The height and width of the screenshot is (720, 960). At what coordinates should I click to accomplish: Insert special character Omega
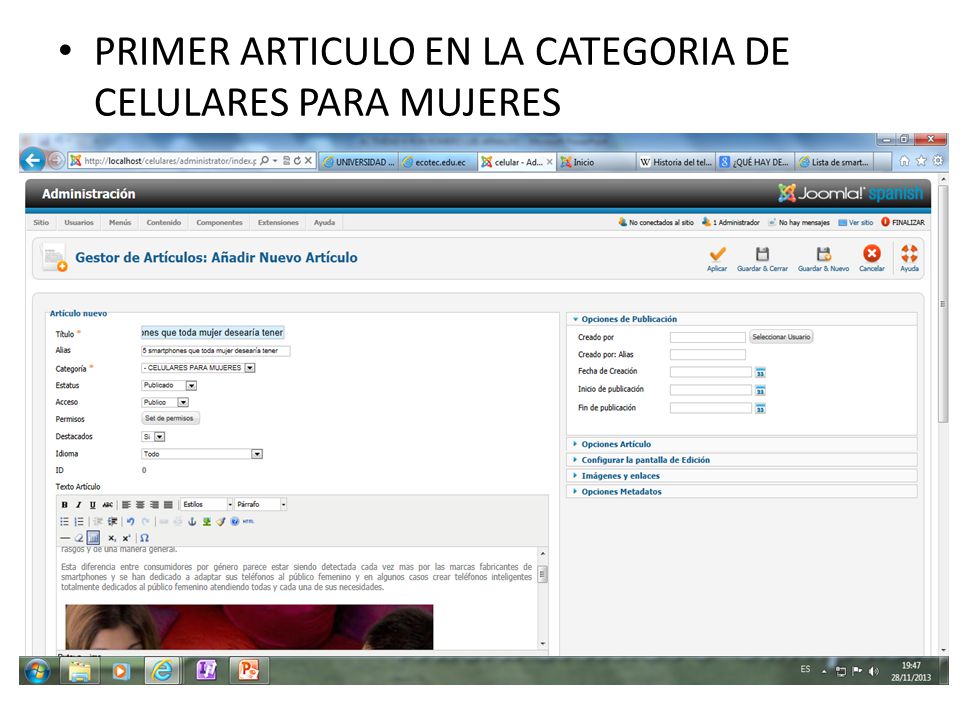coord(144,538)
